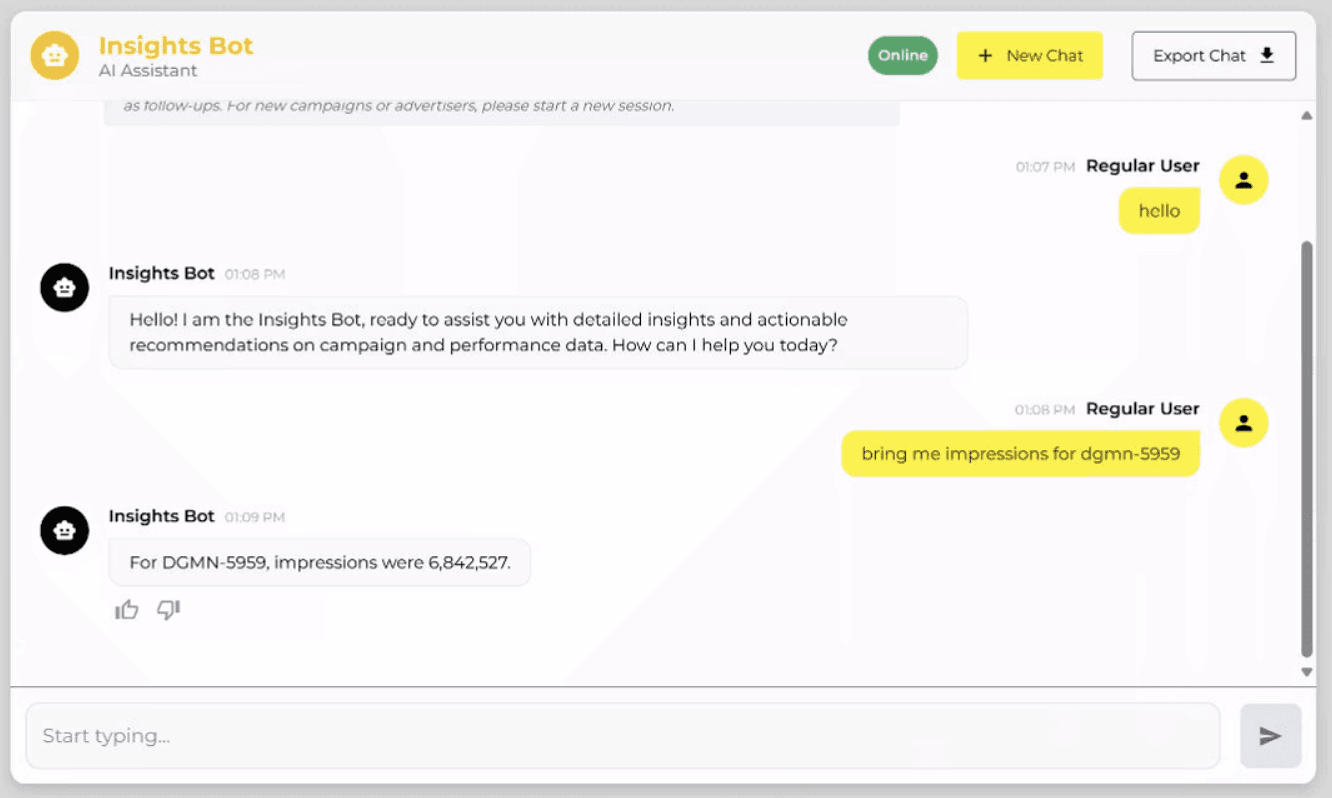Click the Online status badge
The height and width of the screenshot is (798, 1332).
click(x=902, y=55)
